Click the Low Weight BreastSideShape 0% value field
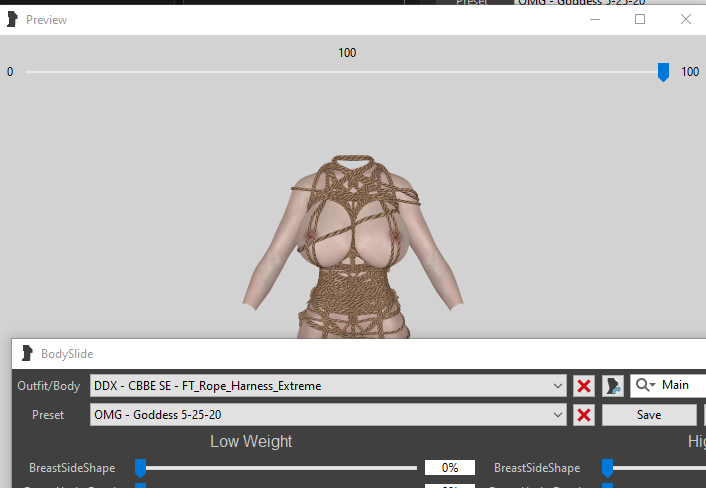 (449, 468)
